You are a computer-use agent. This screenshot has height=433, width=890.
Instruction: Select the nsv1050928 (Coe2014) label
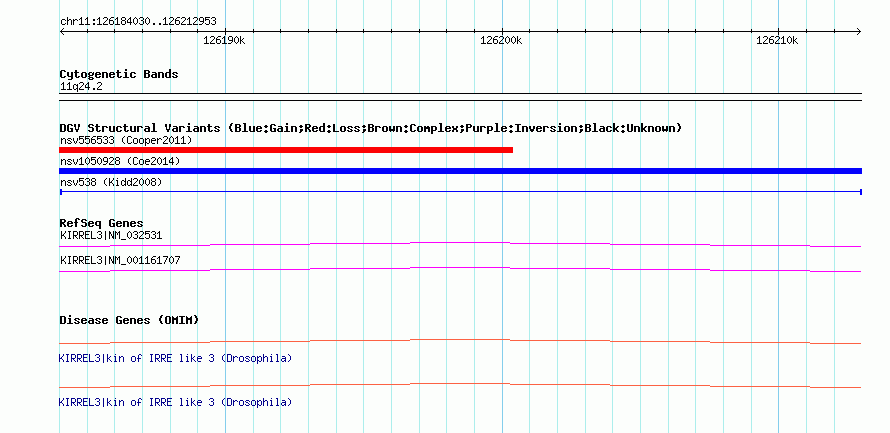(120, 161)
